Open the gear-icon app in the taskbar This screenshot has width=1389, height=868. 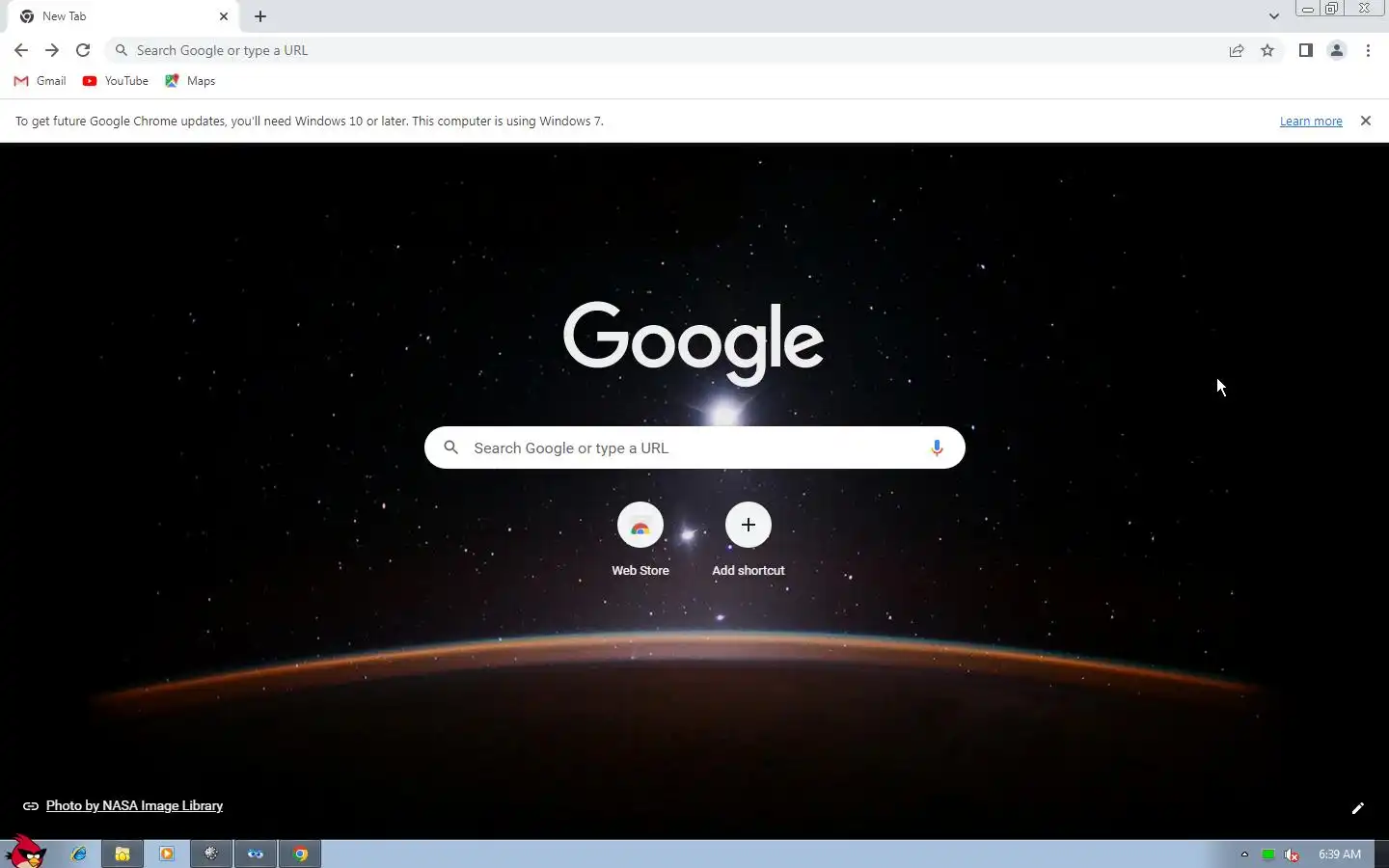pos(211,854)
